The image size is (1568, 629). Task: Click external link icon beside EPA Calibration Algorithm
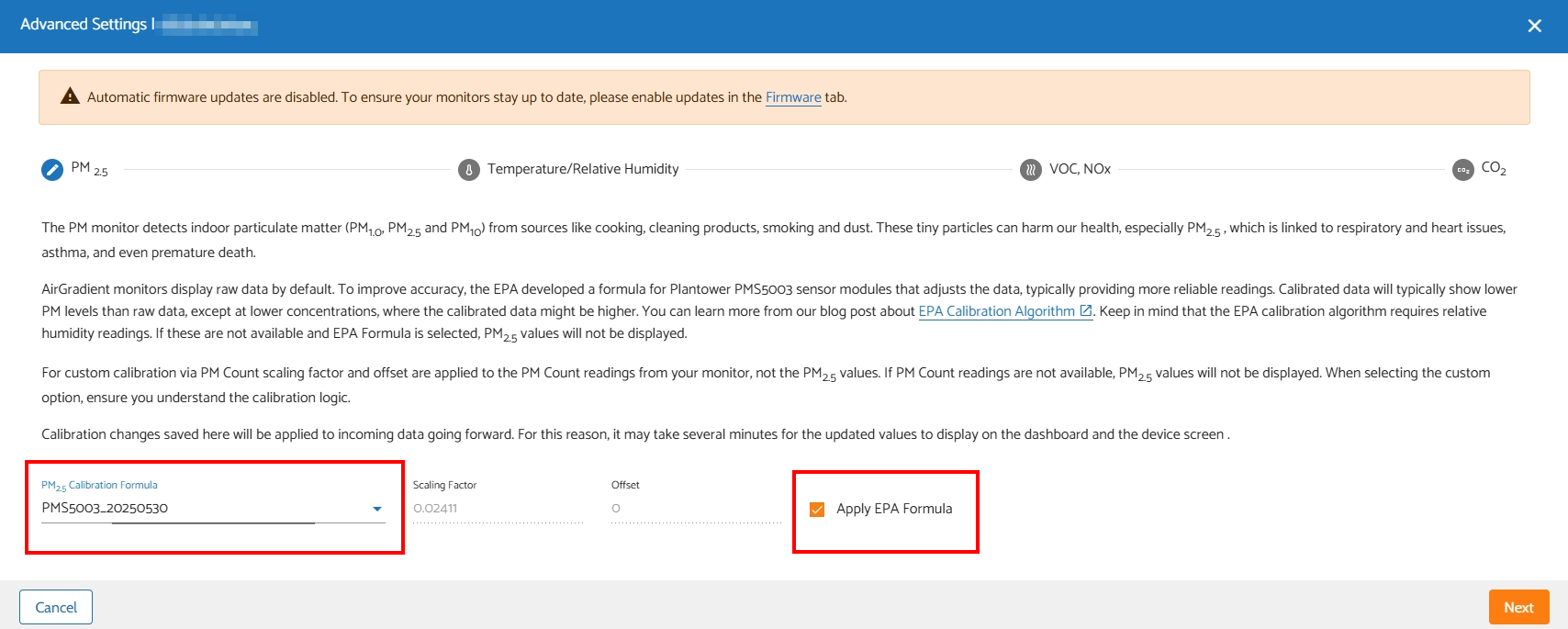click(1085, 311)
